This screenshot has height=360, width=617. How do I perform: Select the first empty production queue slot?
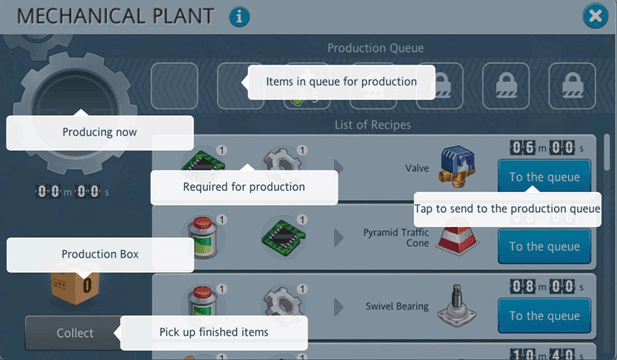point(174,86)
